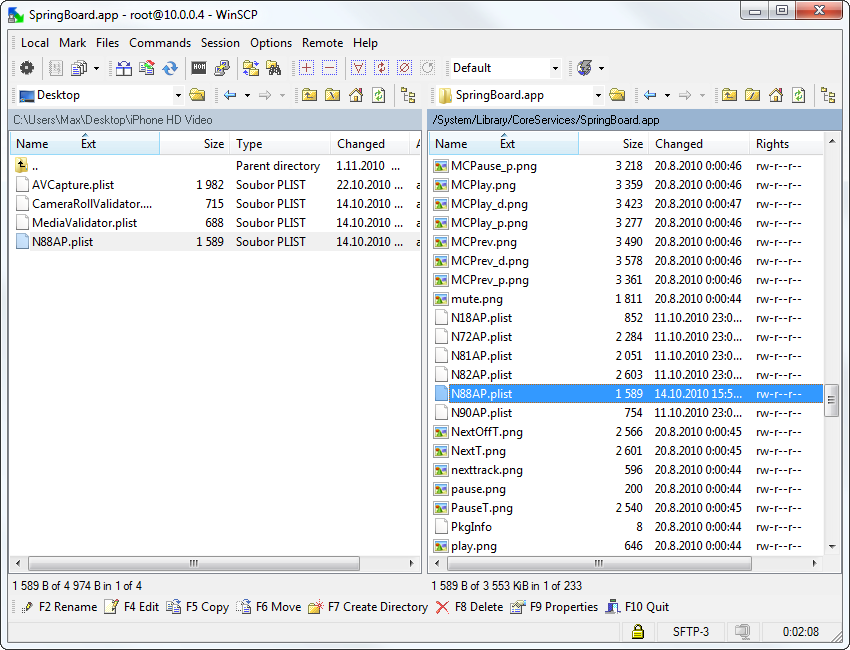Click the queue copy toolbar icon
The width and height of the screenshot is (850, 650).
(x=79, y=68)
